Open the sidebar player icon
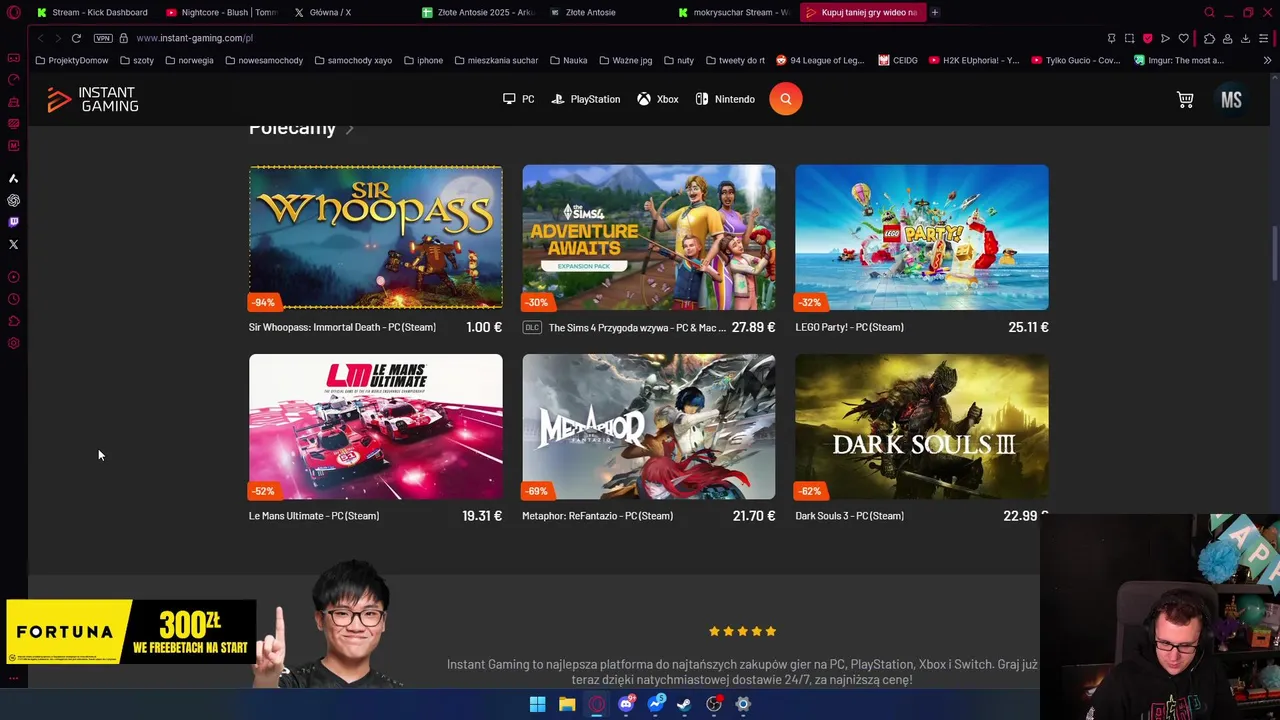 pyautogui.click(x=13, y=277)
